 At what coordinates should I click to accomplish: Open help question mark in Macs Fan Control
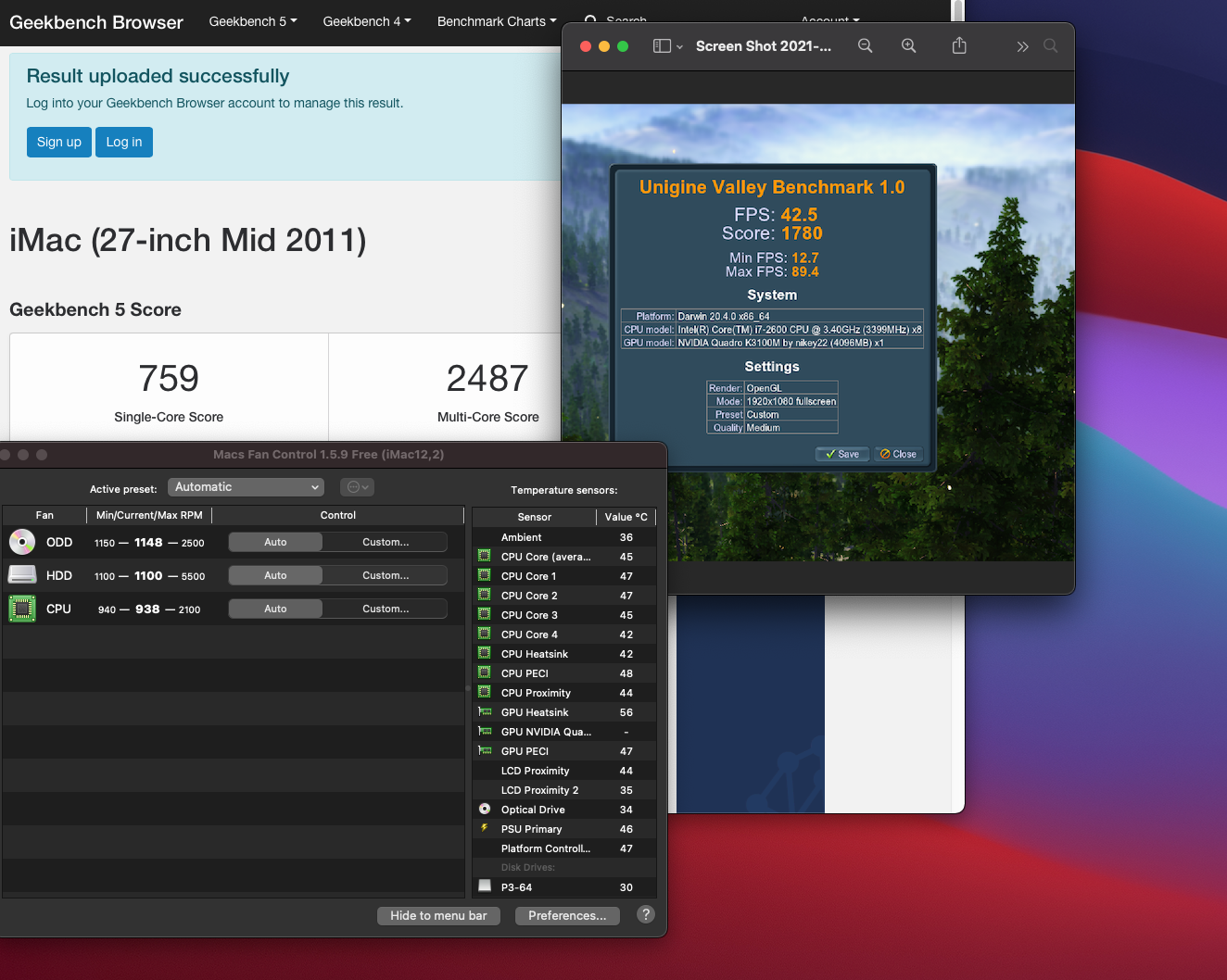click(646, 914)
